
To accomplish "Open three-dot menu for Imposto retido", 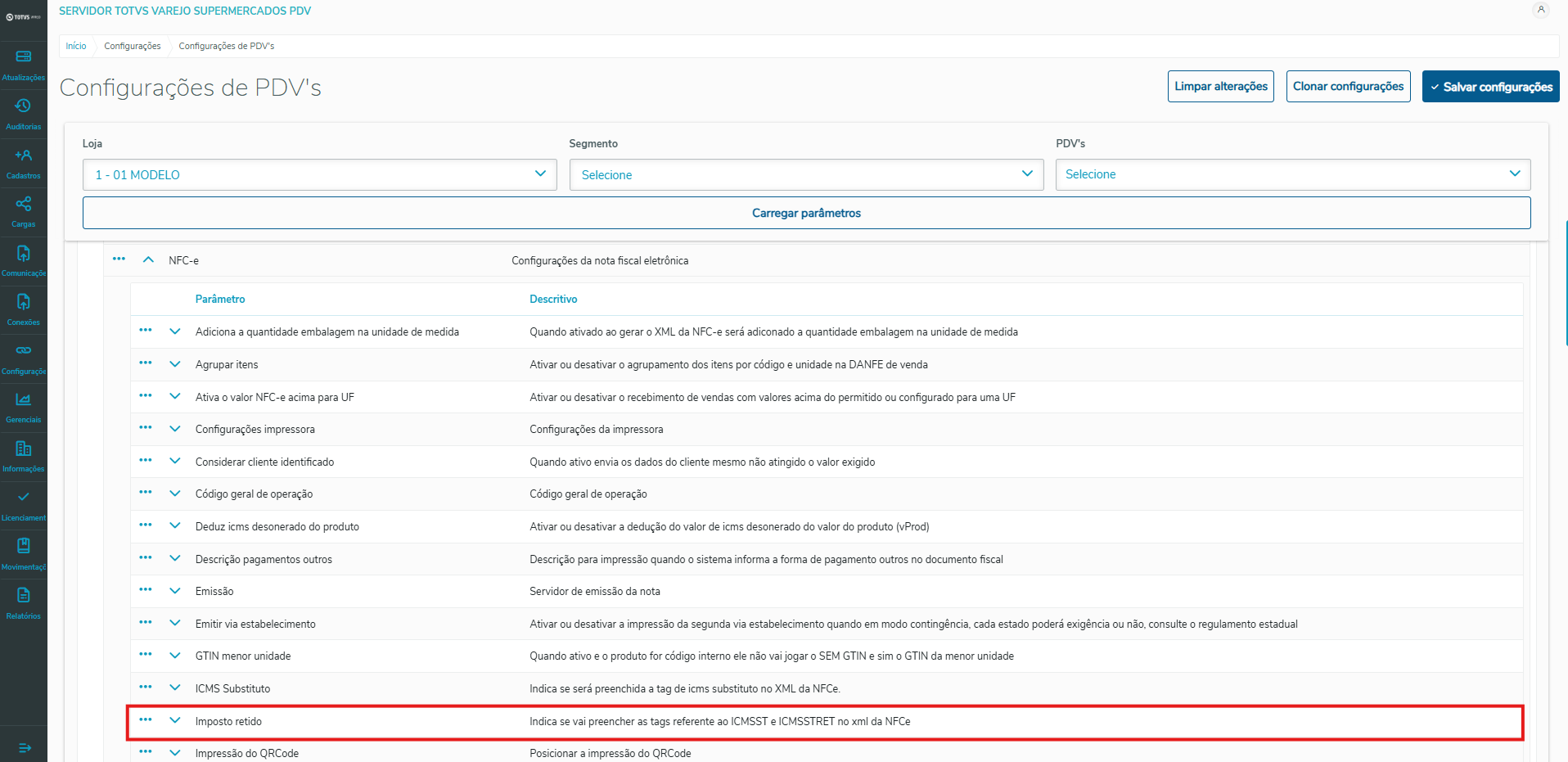I will coord(146,720).
